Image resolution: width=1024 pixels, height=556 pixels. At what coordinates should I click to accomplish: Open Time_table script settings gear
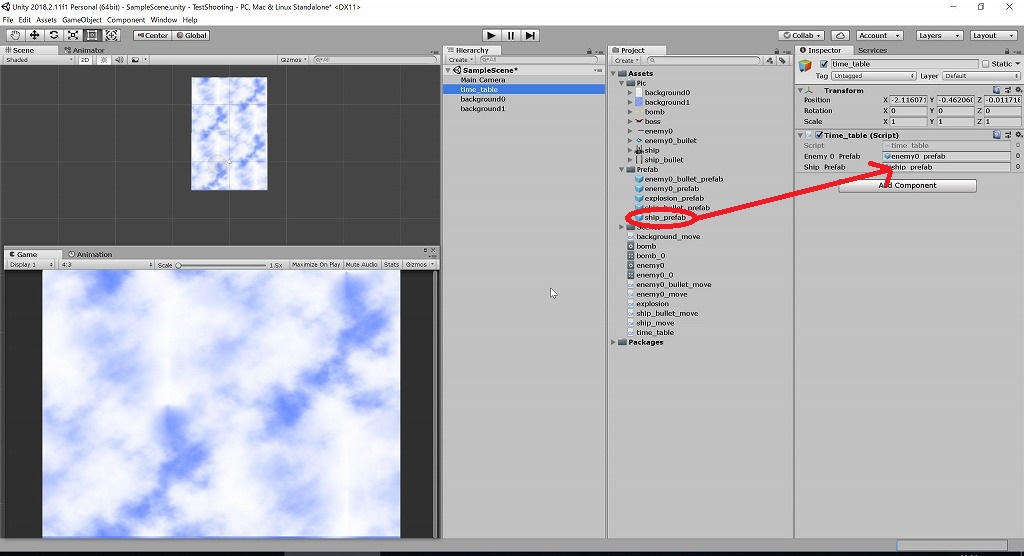[1018, 135]
